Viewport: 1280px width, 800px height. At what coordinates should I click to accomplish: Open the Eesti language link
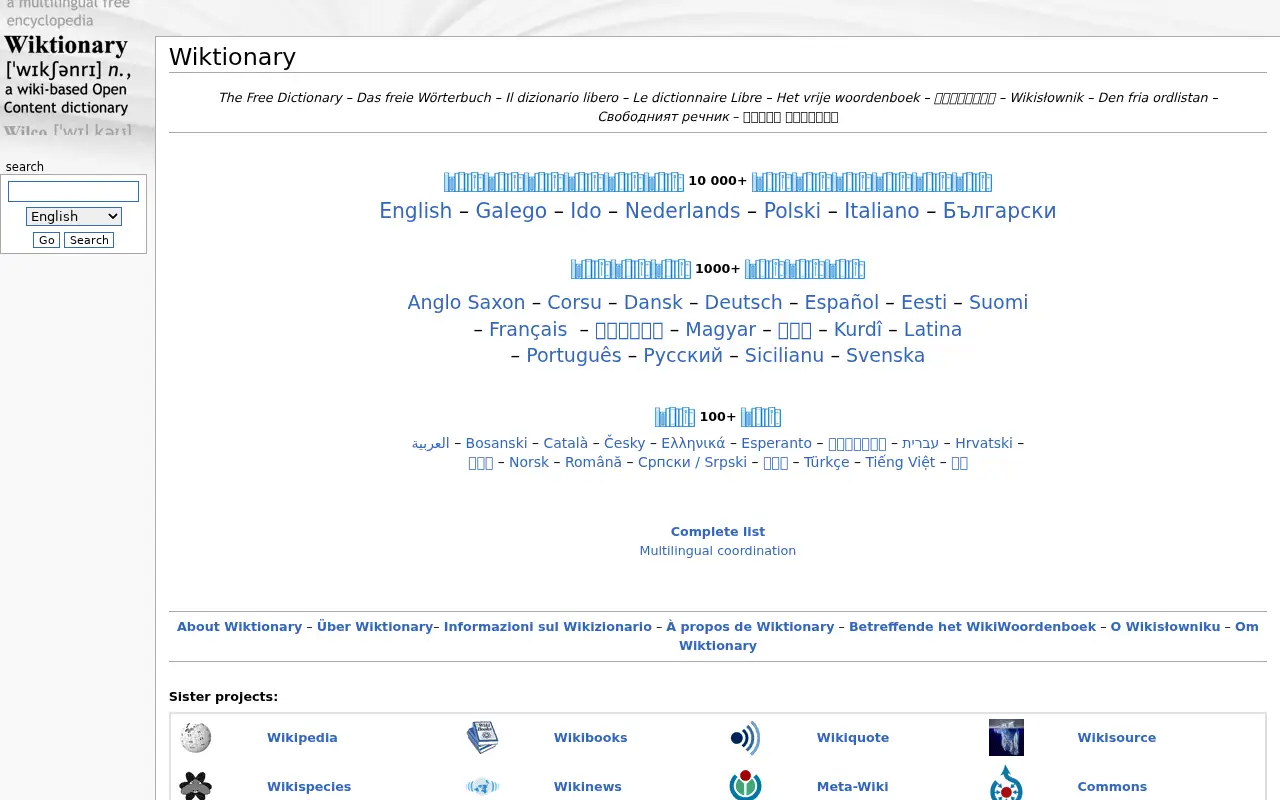[x=924, y=302]
